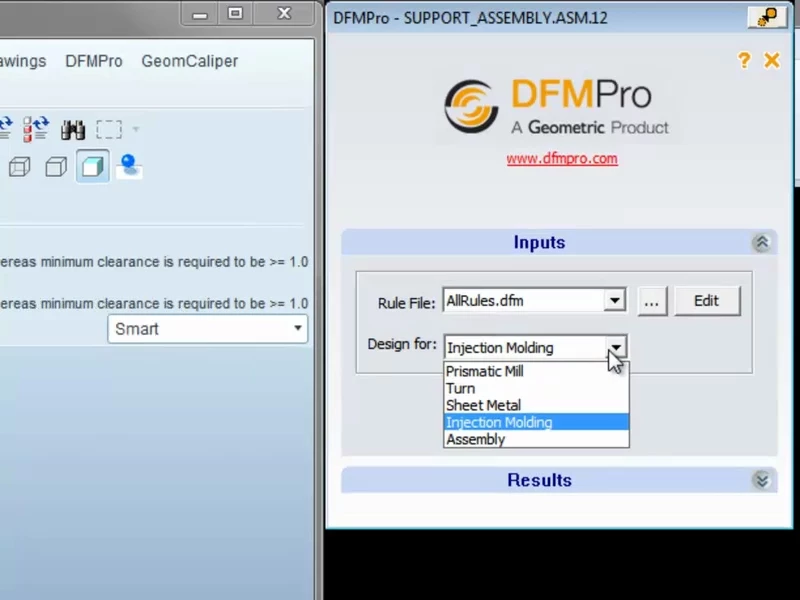The image size is (800, 600).
Task: Select Turn from the list
Action: tap(536, 388)
